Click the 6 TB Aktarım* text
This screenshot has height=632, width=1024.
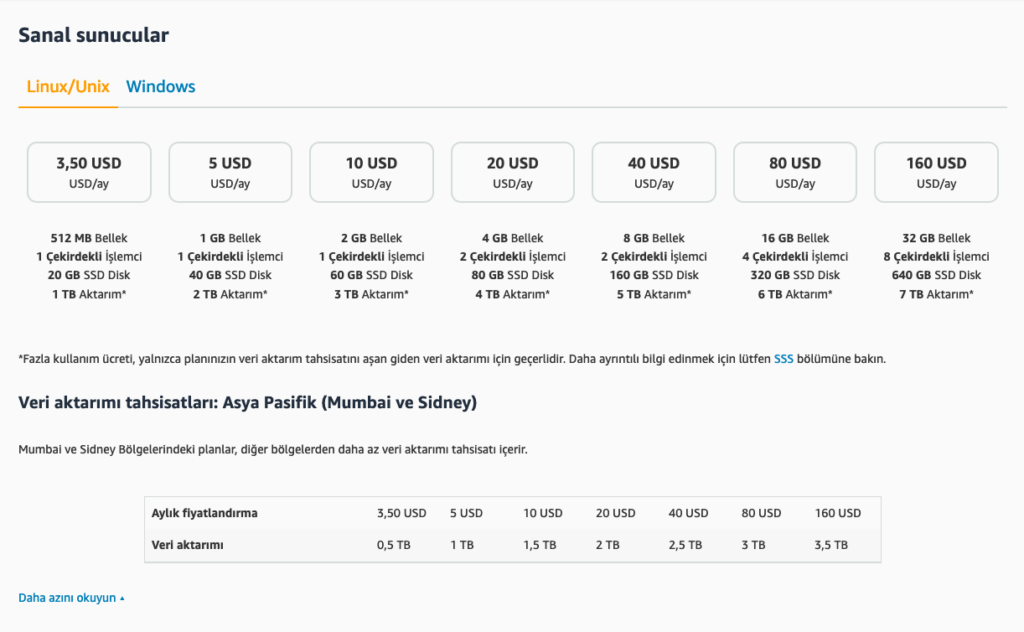[x=795, y=294]
